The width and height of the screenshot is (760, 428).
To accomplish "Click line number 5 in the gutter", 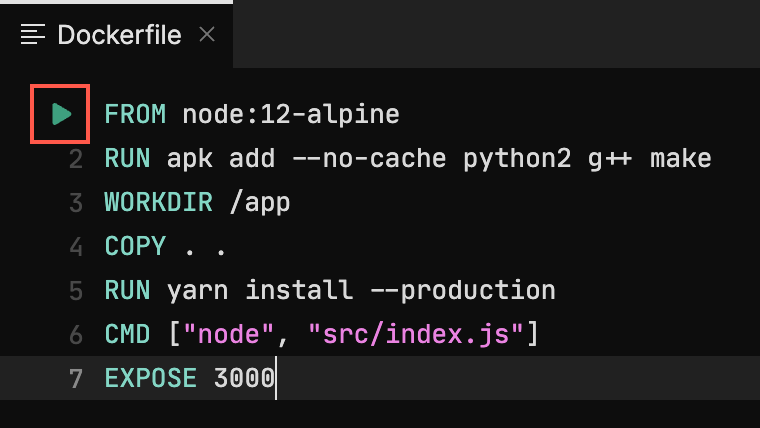I will pyautogui.click(x=77, y=290).
